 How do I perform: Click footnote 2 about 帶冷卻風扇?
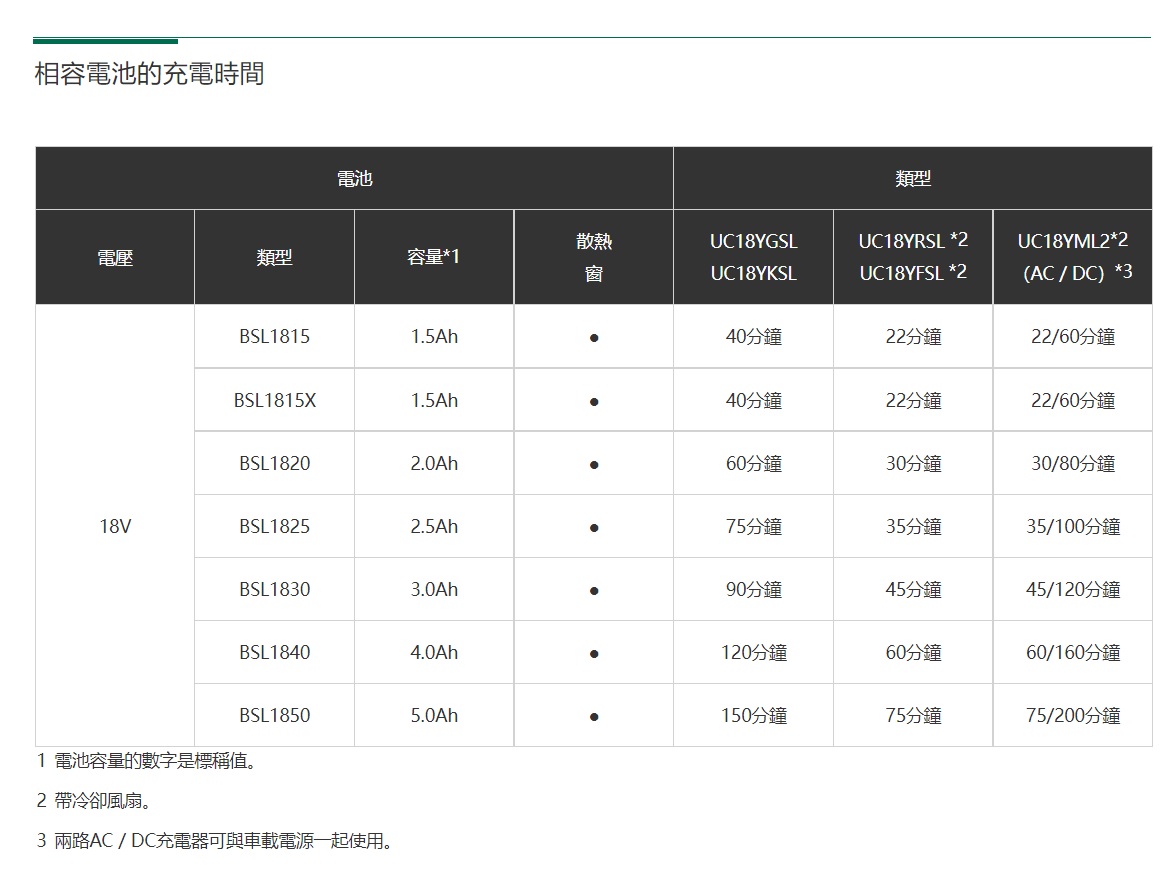tap(94, 801)
